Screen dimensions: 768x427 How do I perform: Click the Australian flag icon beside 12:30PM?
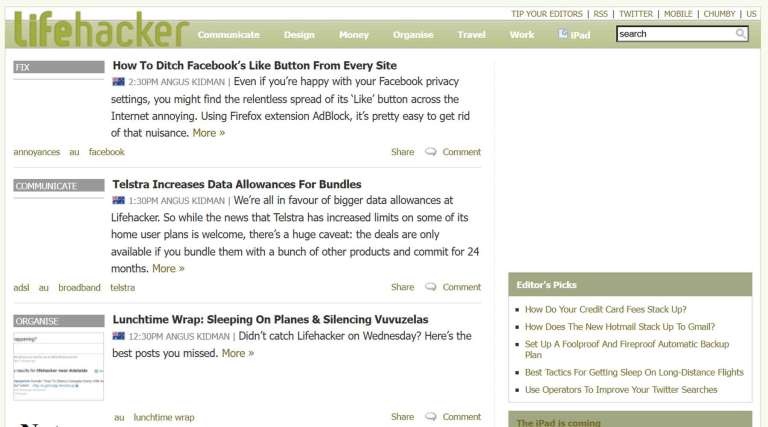coord(118,336)
